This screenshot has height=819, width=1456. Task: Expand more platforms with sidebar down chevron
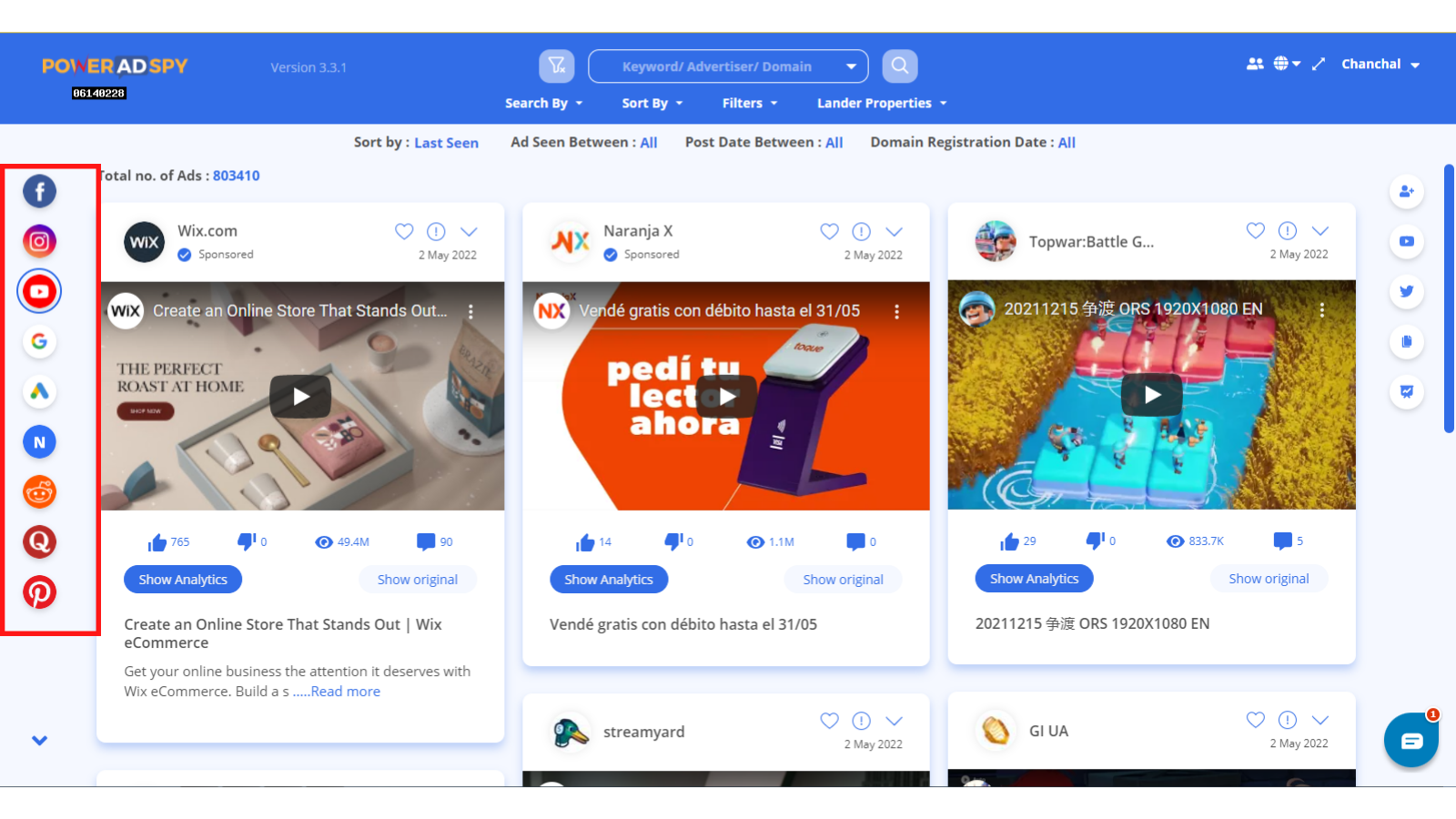tap(39, 741)
